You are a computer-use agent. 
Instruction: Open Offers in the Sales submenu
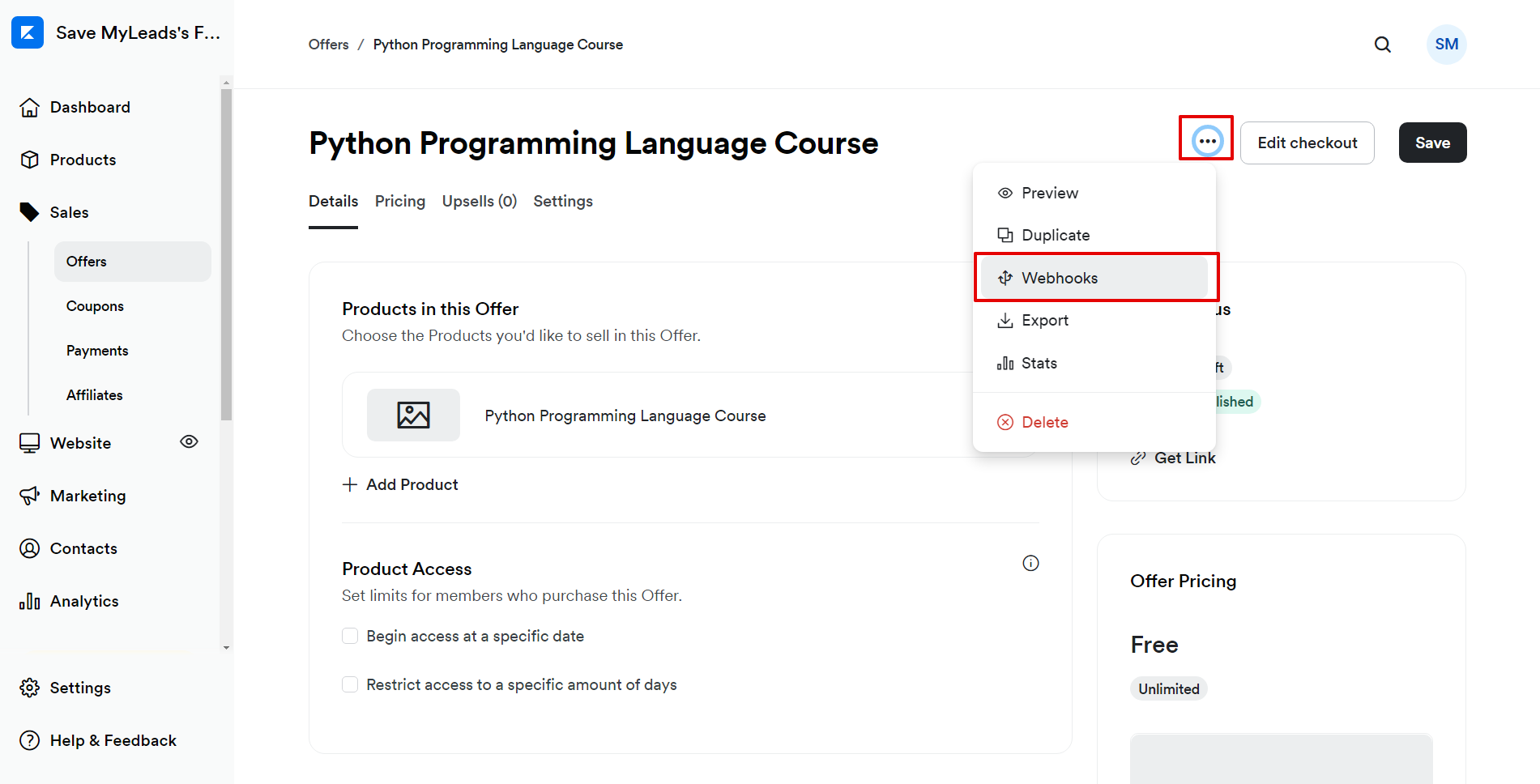pos(133,262)
